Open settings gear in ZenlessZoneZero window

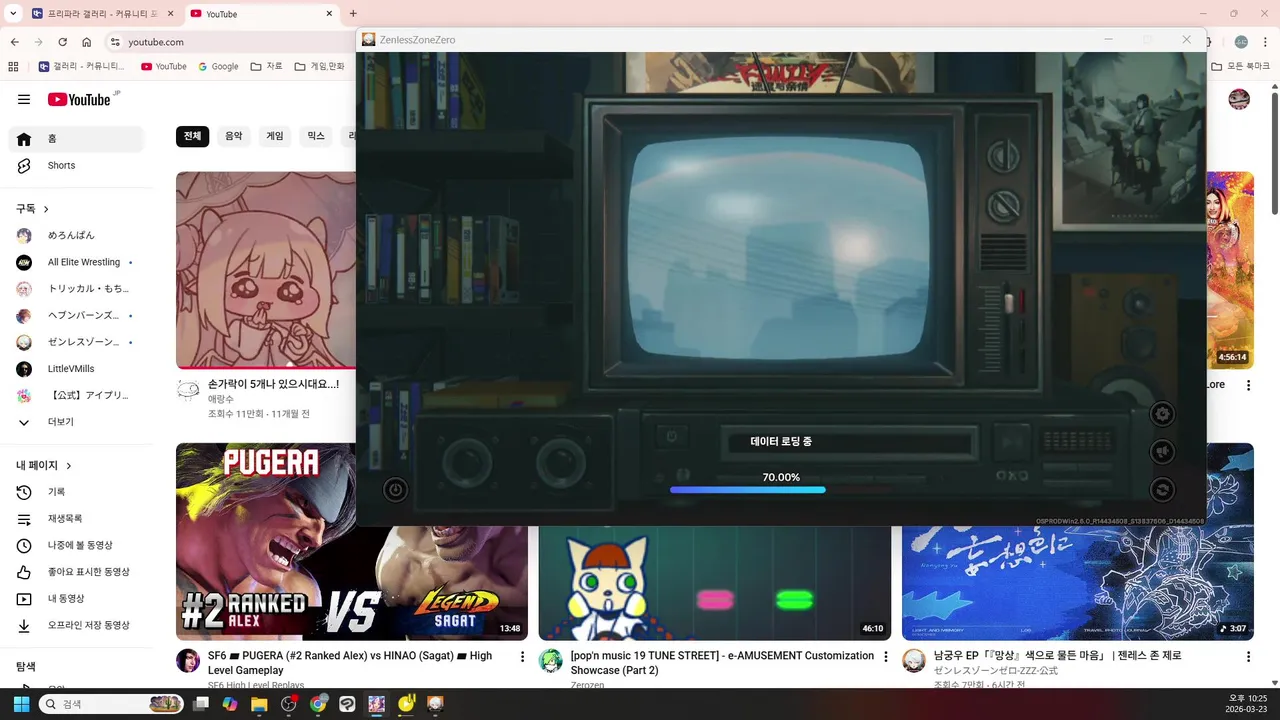pos(1162,414)
